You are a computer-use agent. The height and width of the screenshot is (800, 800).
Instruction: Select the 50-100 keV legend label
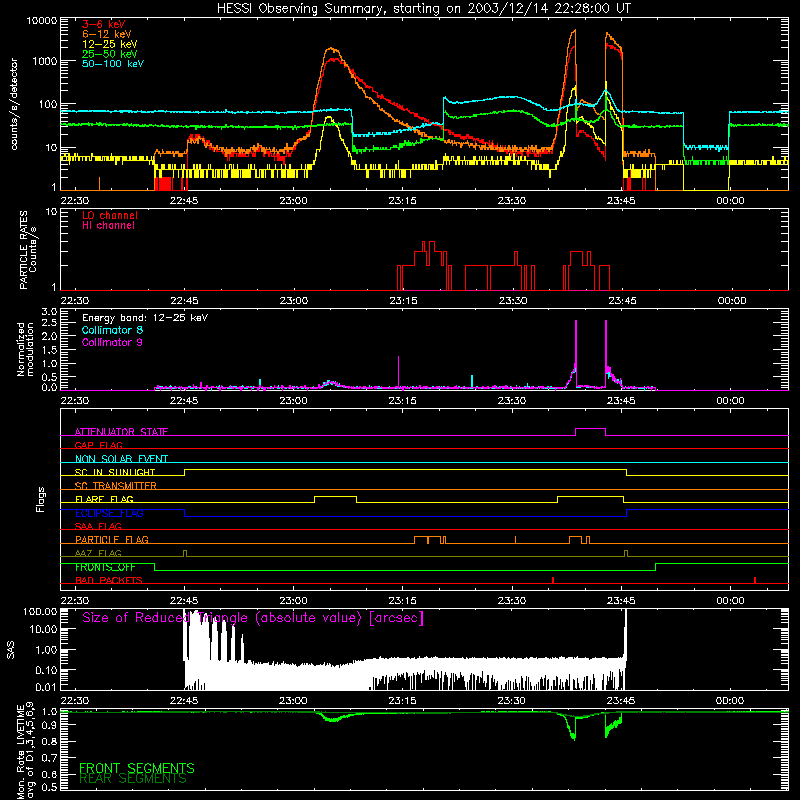click(x=113, y=64)
